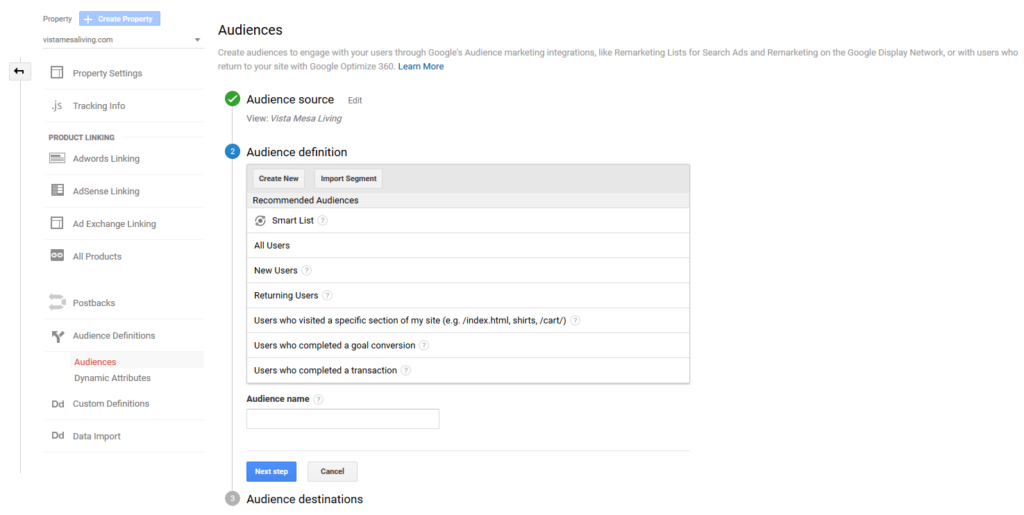Click the All Products link icon
This screenshot has width=1024, height=515.
pos(57,255)
